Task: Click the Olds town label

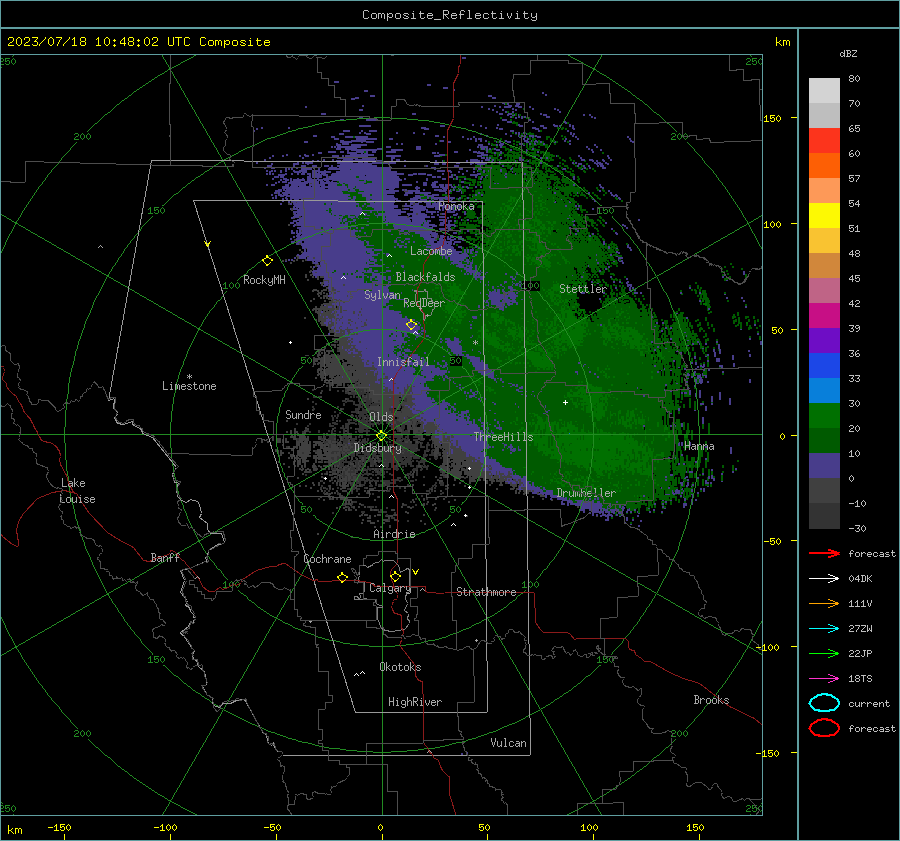Action: point(381,417)
